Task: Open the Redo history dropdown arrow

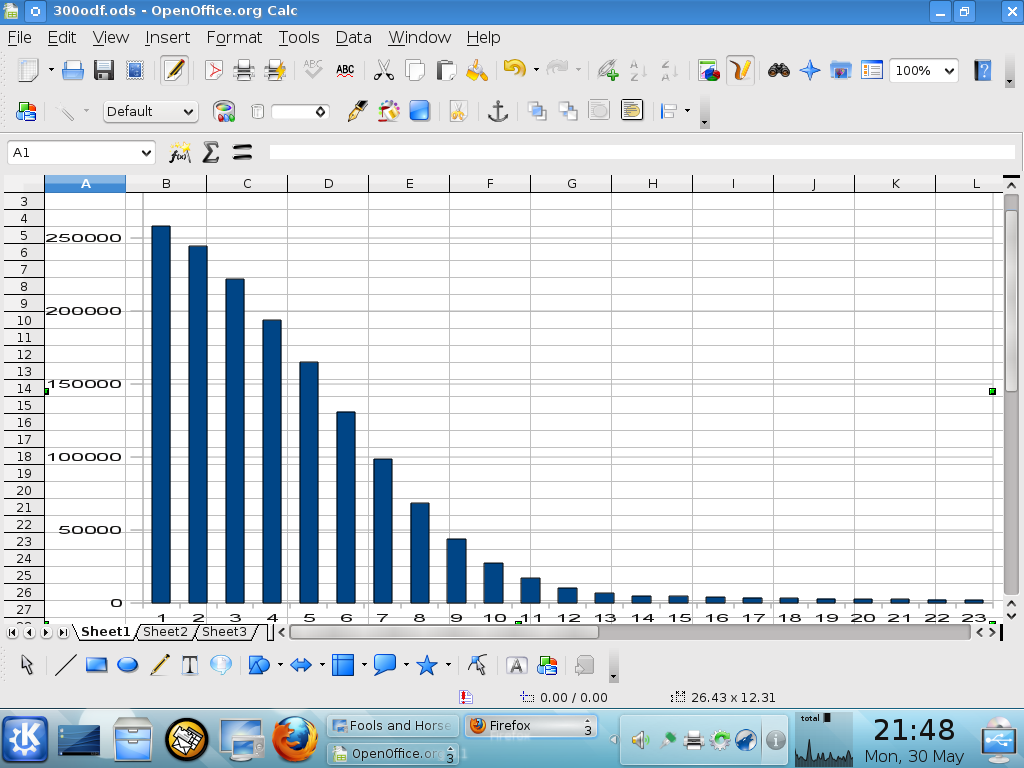Action: click(578, 69)
